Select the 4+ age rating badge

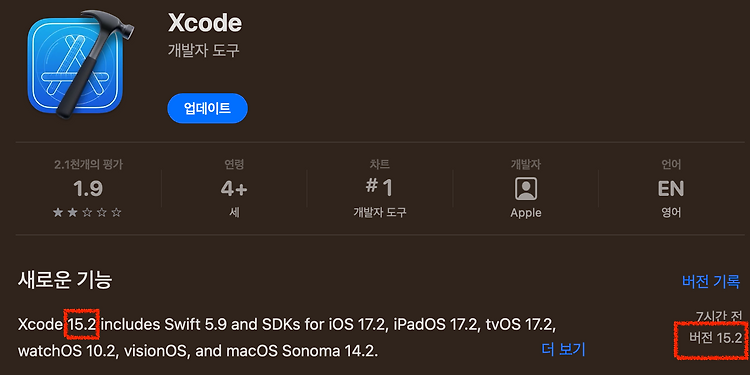point(234,189)
